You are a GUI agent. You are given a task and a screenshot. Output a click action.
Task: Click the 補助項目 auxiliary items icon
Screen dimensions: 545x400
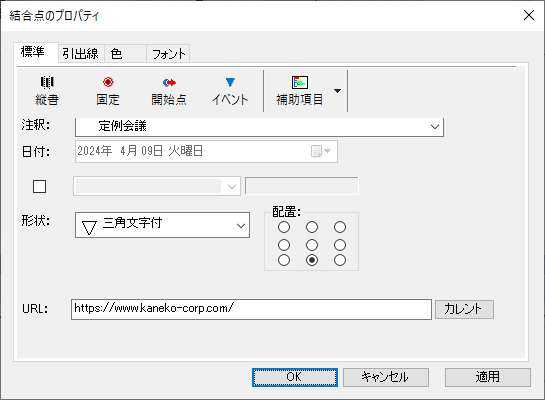pyautogui.click(x=299, y=91)
